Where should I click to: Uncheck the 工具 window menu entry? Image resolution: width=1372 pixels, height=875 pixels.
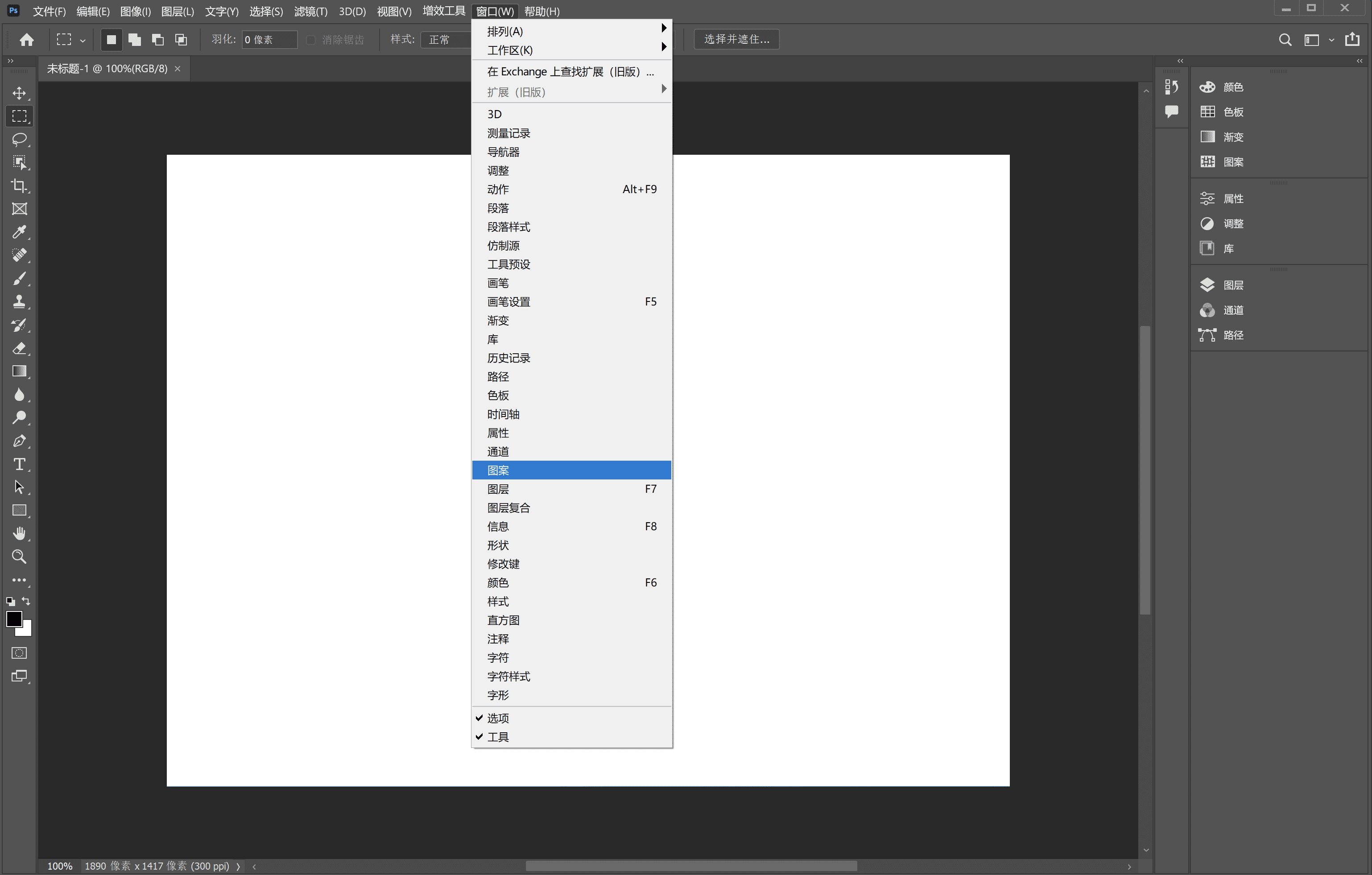tap(498, 737)
